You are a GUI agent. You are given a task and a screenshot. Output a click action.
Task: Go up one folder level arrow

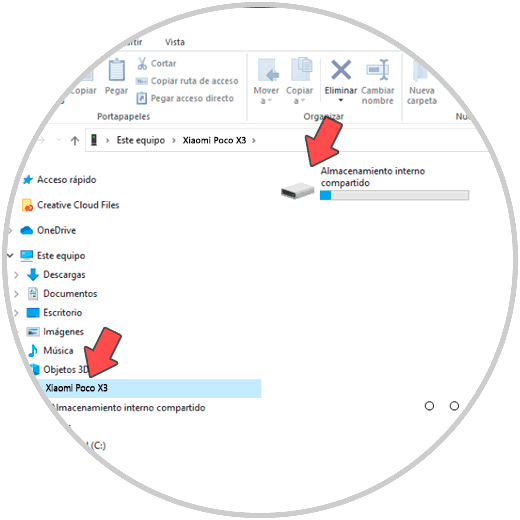[x=75, y=141]
